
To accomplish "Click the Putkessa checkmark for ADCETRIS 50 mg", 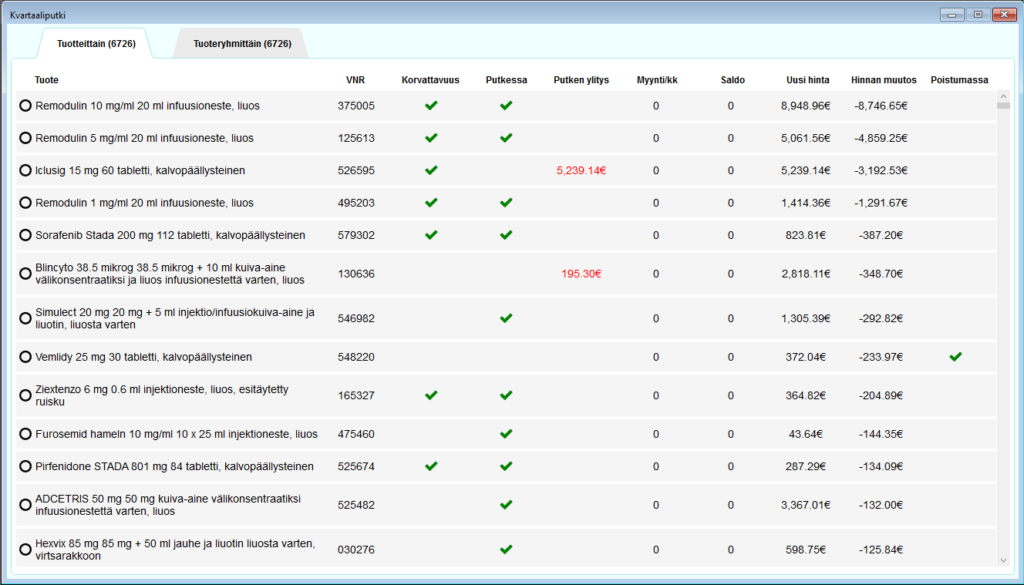I will [506, 505].
